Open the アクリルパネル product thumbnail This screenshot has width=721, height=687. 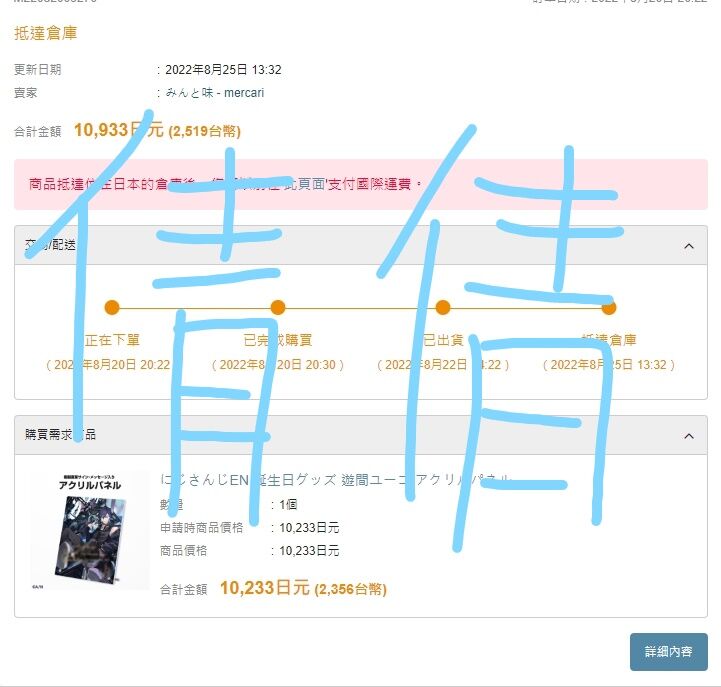click(x=90, y=530)
